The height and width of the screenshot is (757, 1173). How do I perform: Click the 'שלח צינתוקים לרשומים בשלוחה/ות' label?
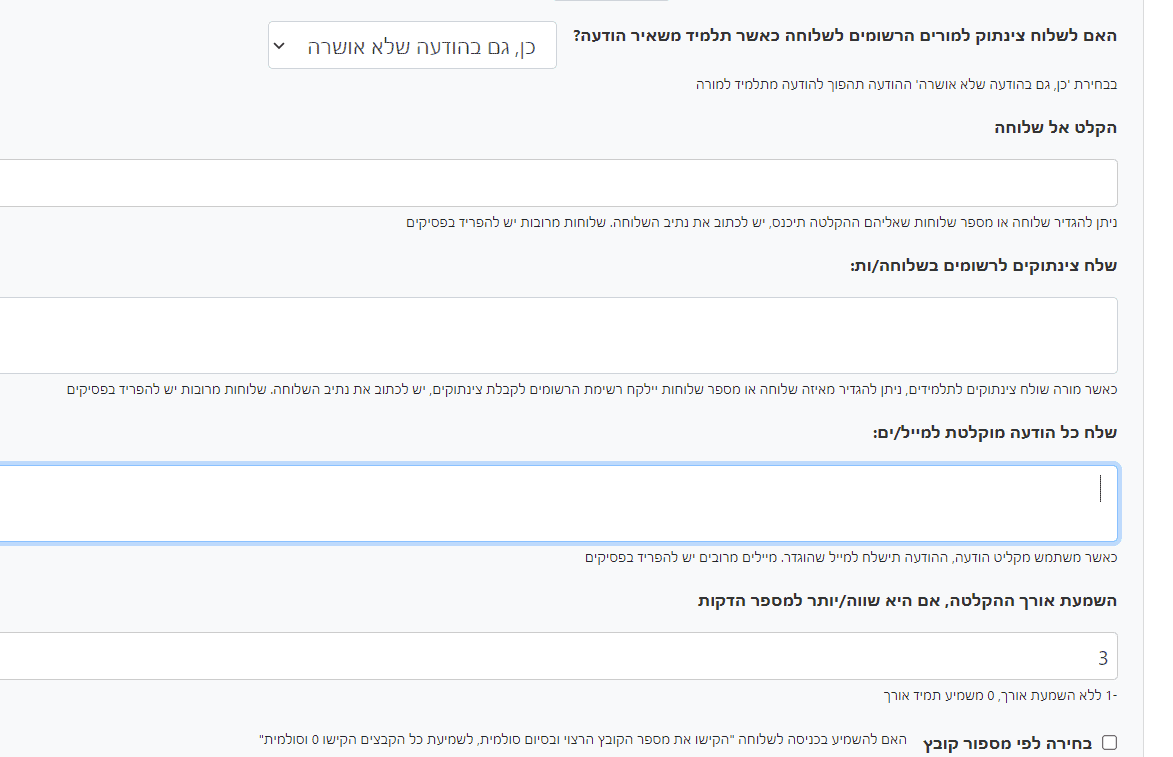click(x=983, y=265)
